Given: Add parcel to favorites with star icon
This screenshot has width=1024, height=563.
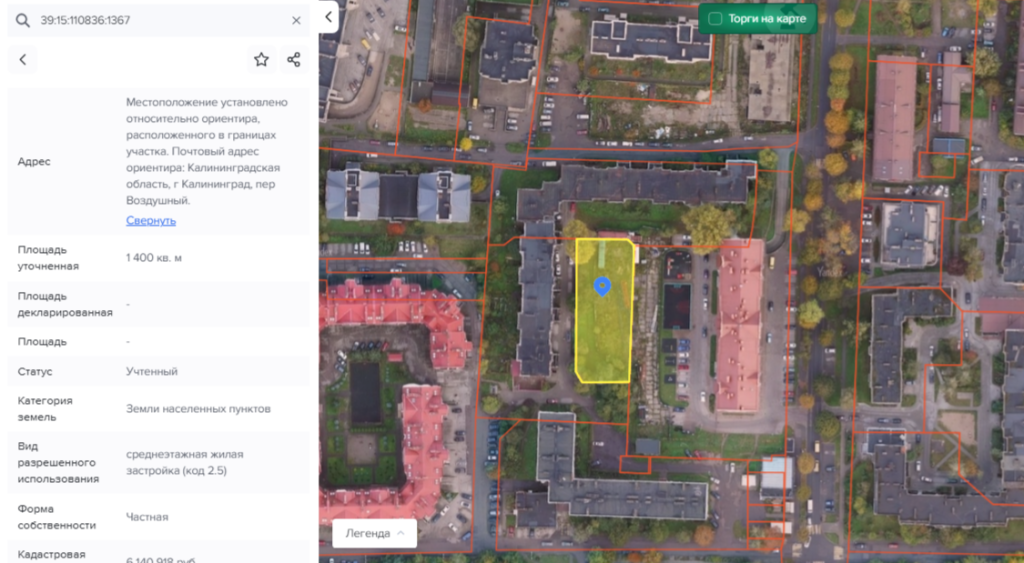Looking at the screenshot, I should [x=261, y=60].
